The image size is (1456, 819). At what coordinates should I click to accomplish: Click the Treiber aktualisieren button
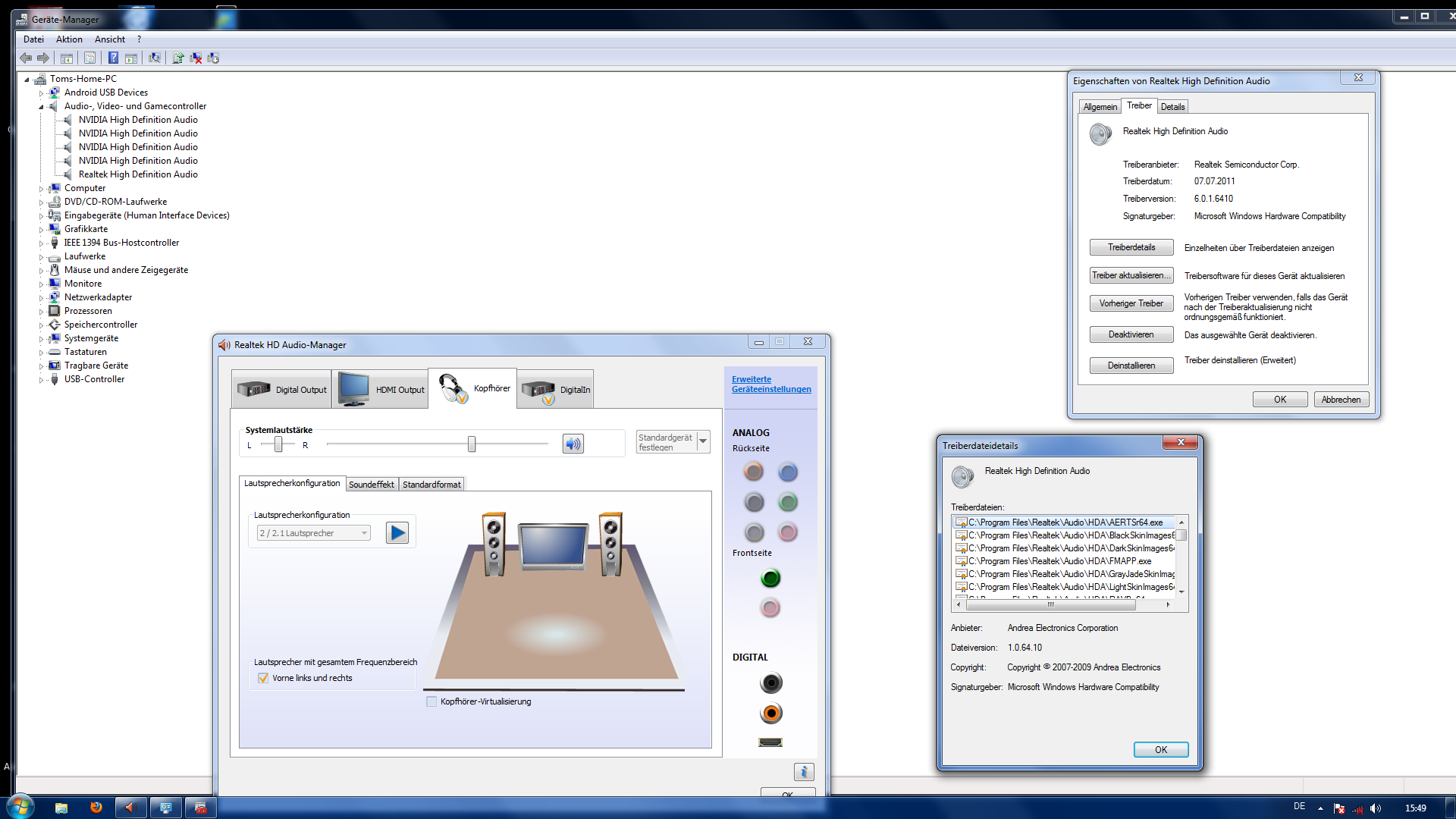tap(1131, 275)
